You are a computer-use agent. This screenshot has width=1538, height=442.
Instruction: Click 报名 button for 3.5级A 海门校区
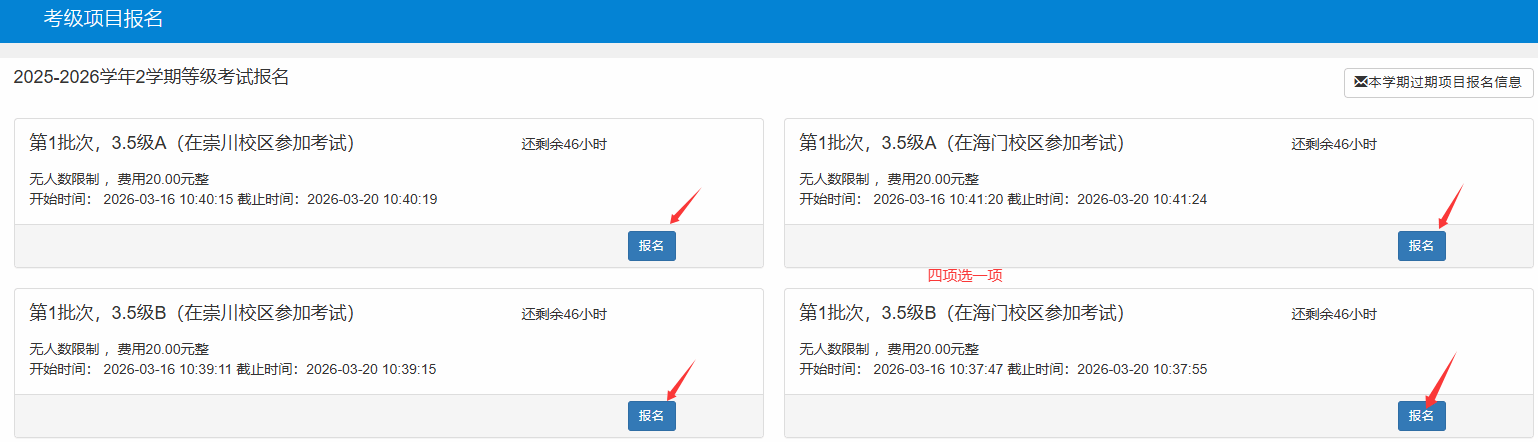(x=1421, y=246)
